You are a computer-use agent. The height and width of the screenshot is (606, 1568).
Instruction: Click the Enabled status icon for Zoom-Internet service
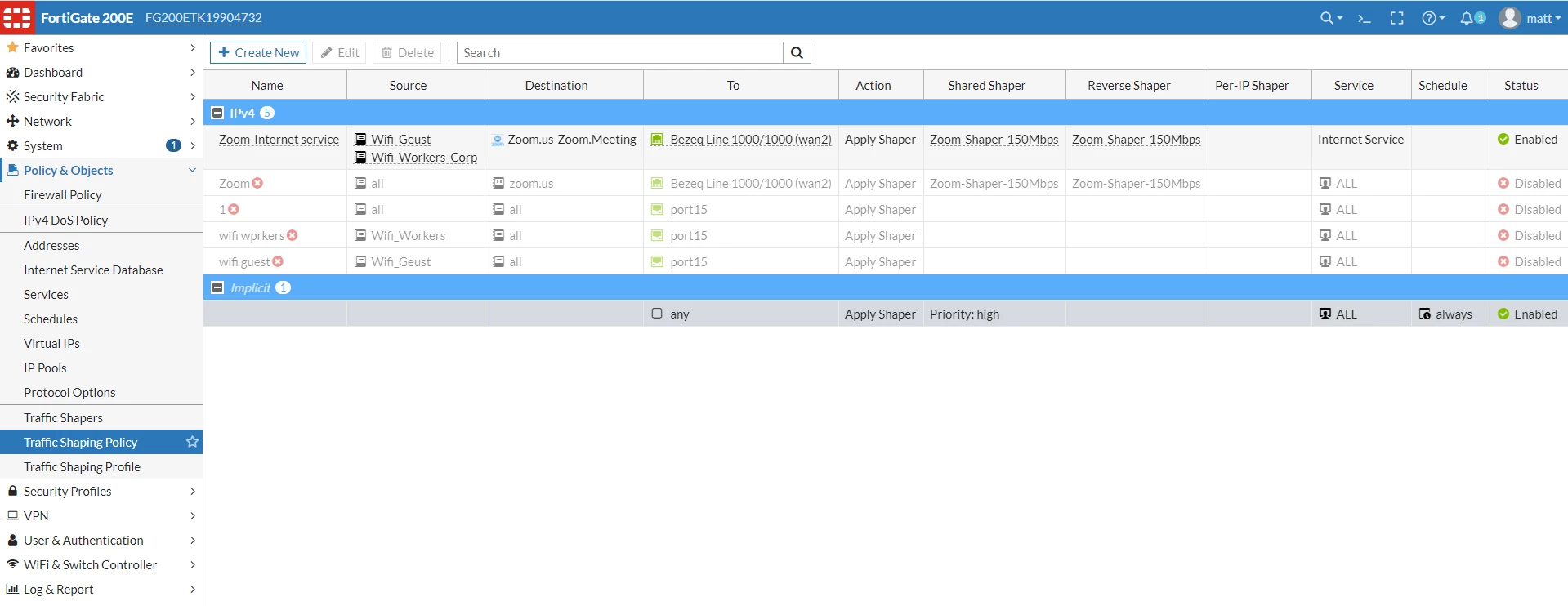pos(1503,140)
